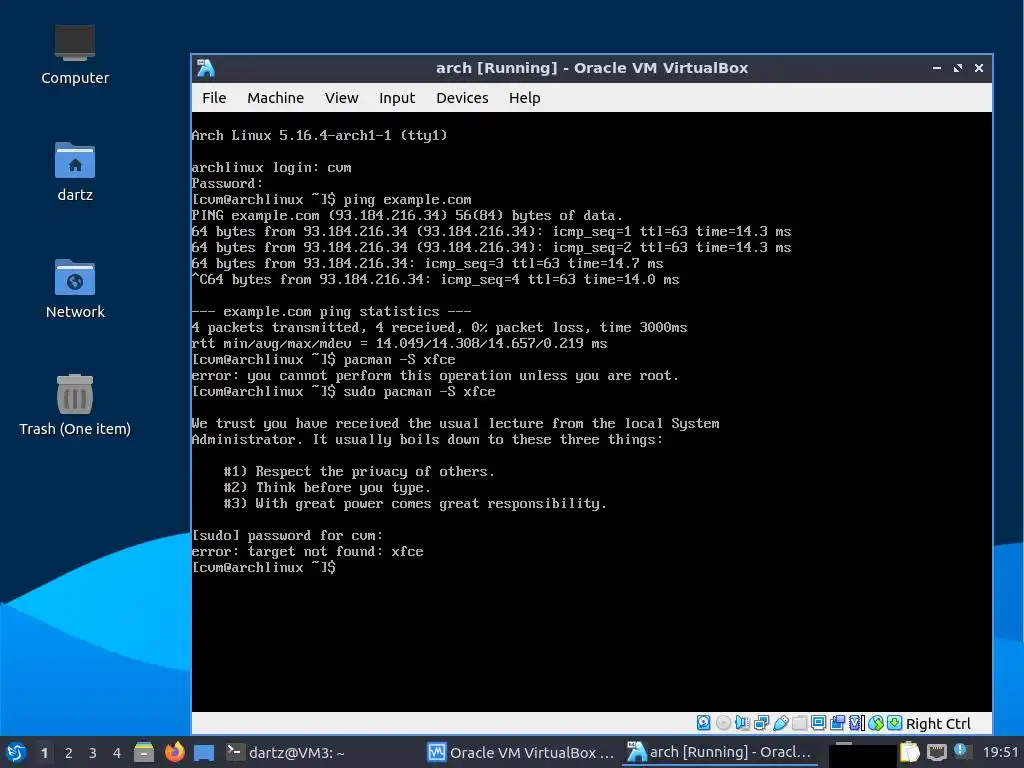Select the dartz home folder icon
Screen dimensions: 1024x768
pos(75,172)
